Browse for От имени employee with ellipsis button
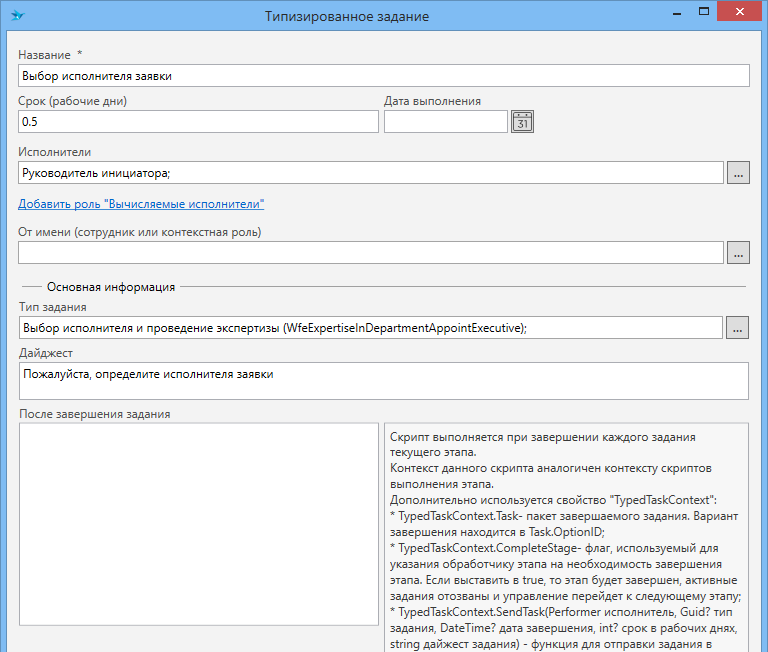 click(x=737, y=253)
